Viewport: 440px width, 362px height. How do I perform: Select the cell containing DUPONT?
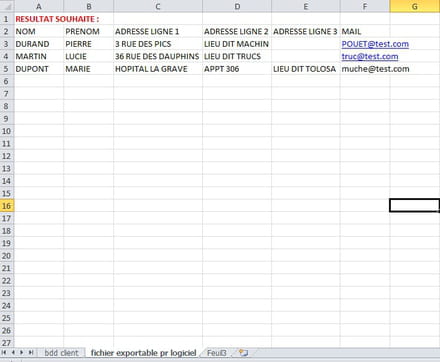point(39,69)
